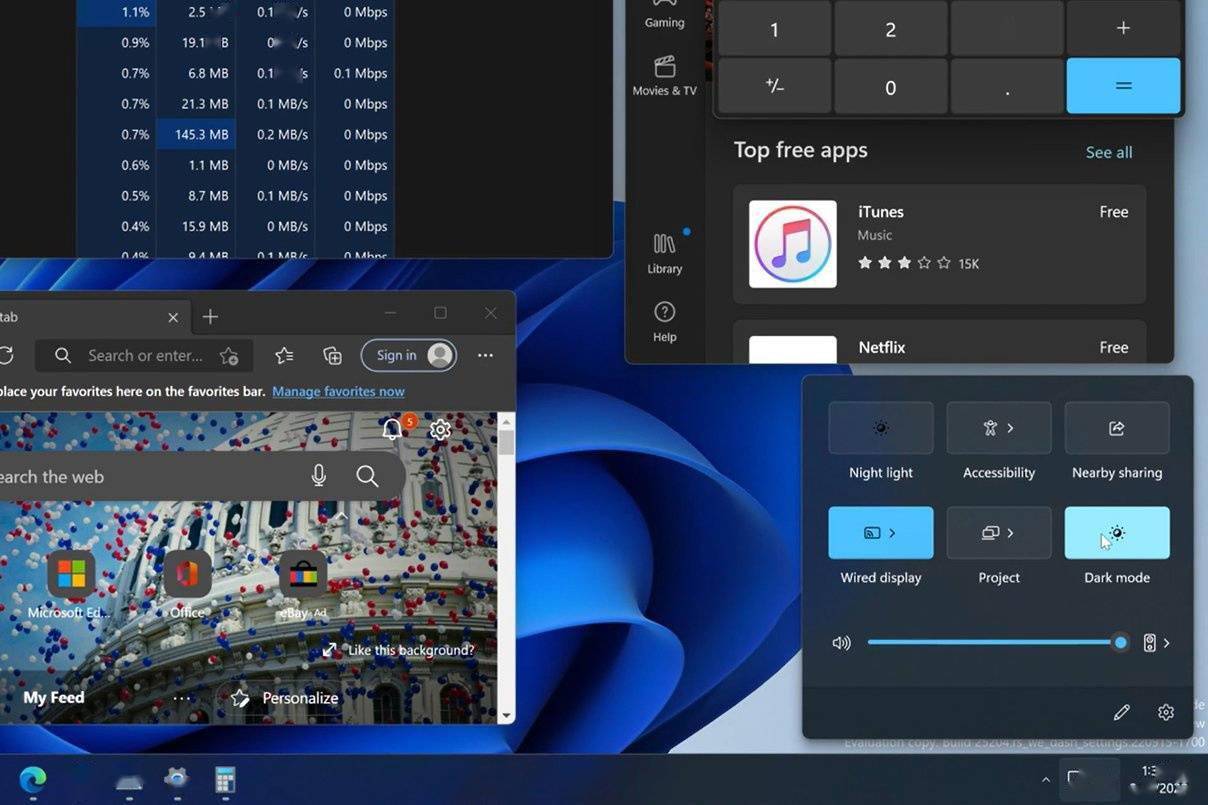Open Library in Microsoft Store sidebar

click(x=664, y=253)
